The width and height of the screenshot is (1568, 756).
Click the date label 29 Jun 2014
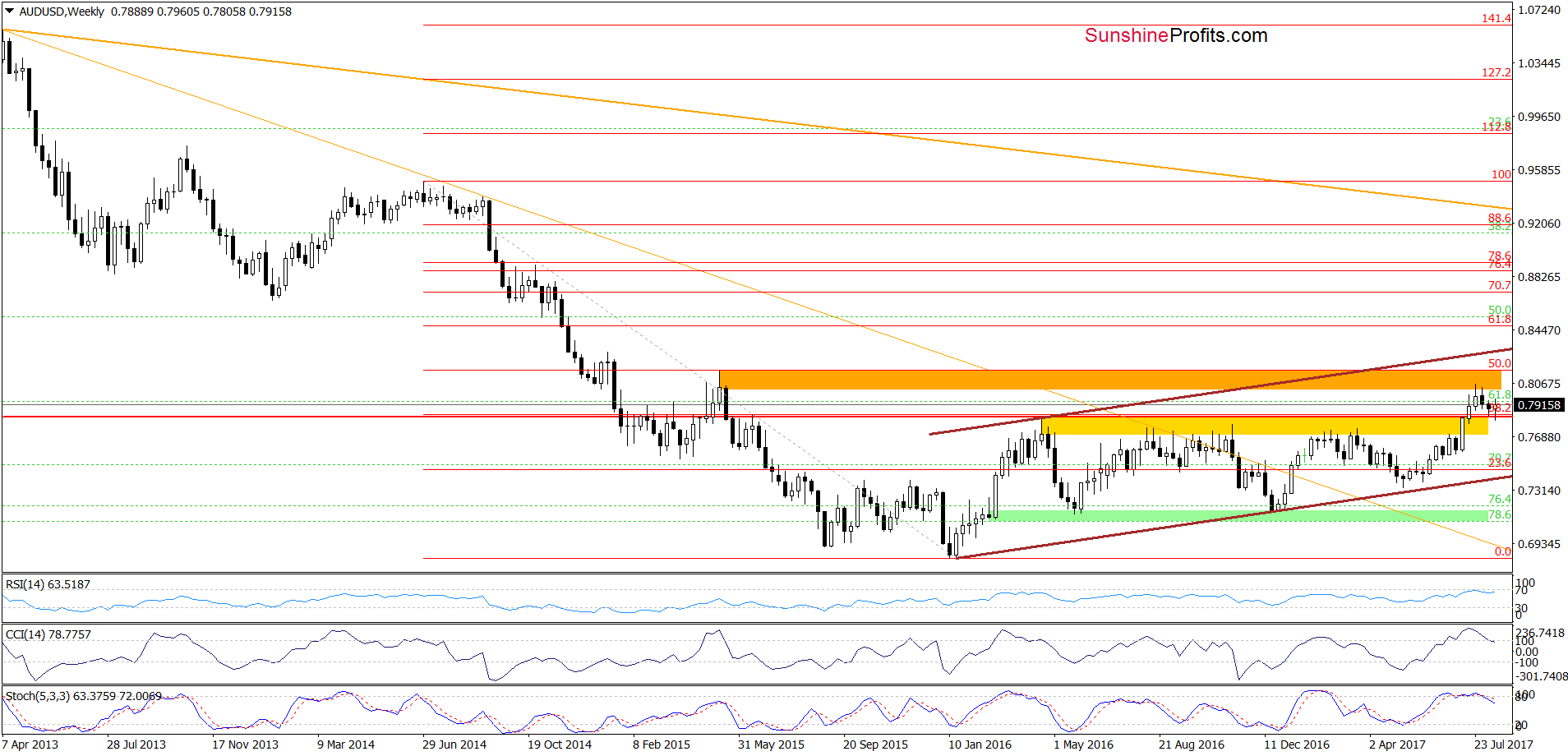pyautogui.click(x=454, y=744)
